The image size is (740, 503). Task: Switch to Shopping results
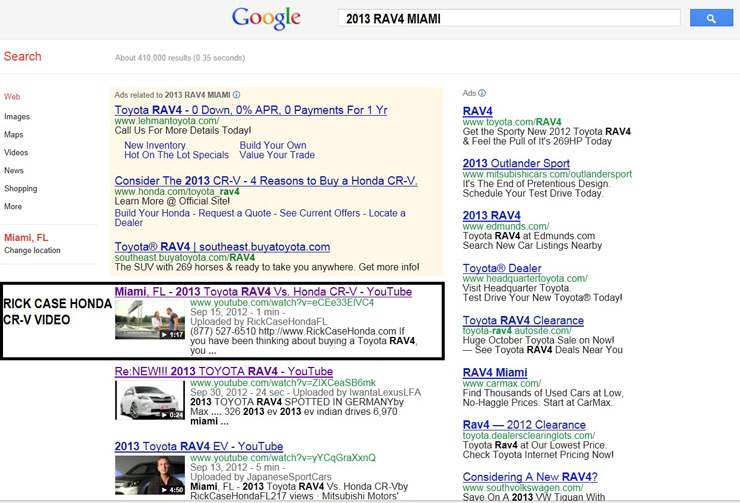pos(21,188)
